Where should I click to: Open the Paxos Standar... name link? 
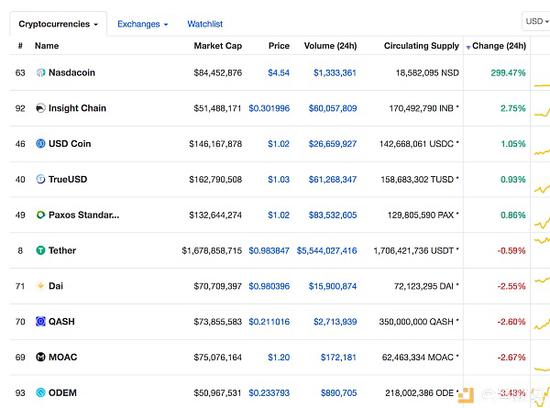(x=84, y=215)
